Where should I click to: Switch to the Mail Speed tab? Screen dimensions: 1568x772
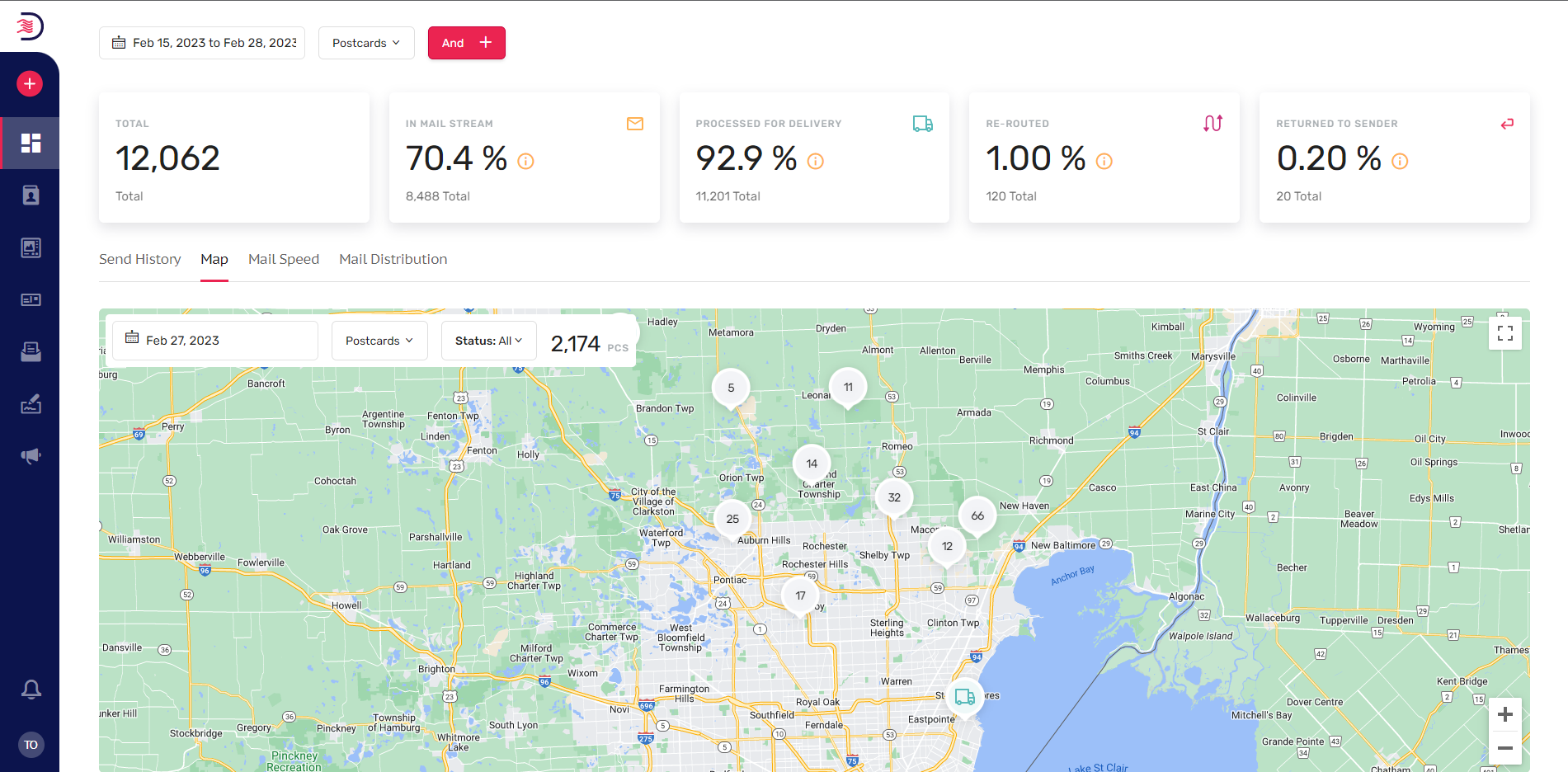point(284,259)
